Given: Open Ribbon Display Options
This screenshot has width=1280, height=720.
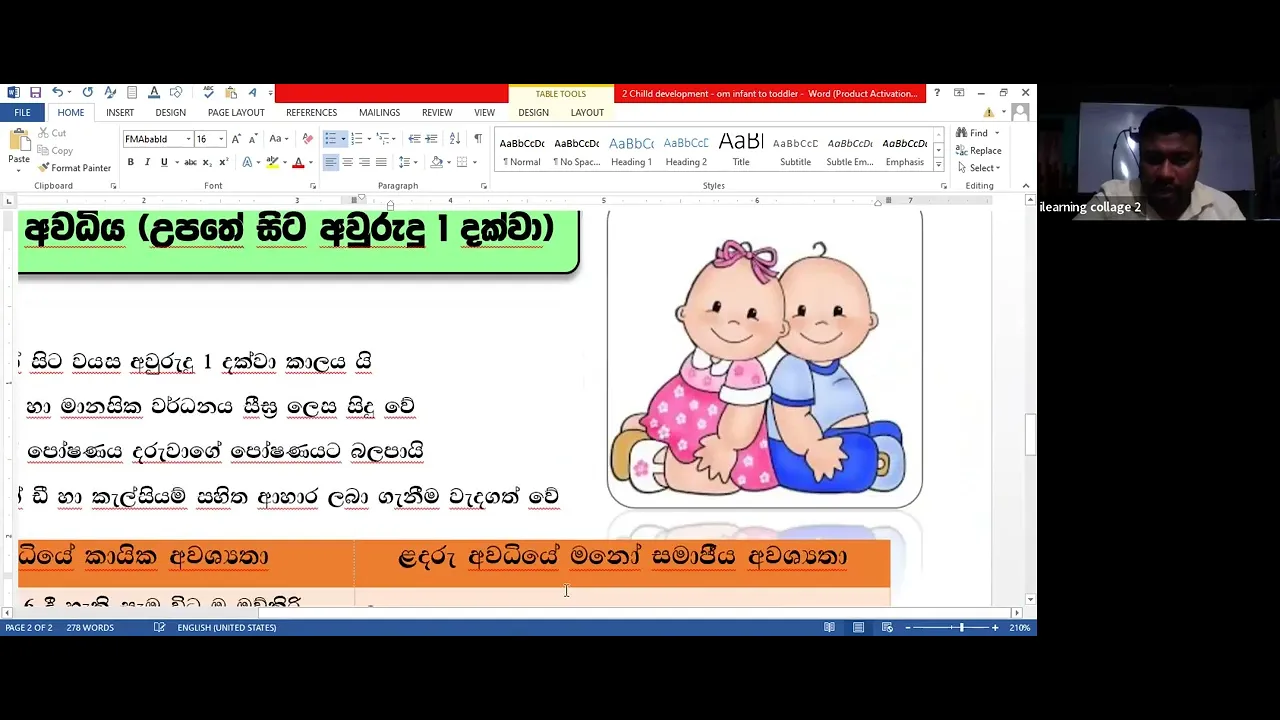Looking at the screenshot, I should point(959,93).
